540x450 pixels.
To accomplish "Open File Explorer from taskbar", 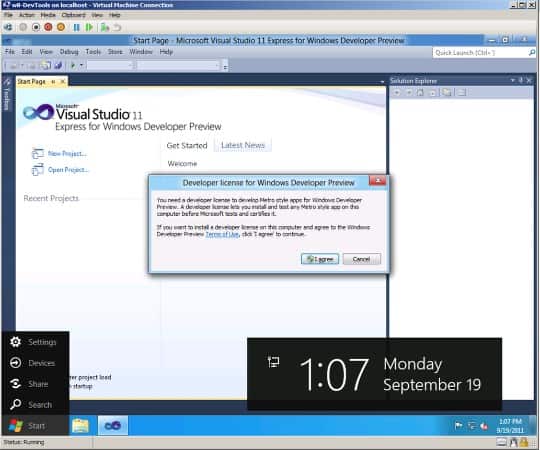I will click(81, 426).
